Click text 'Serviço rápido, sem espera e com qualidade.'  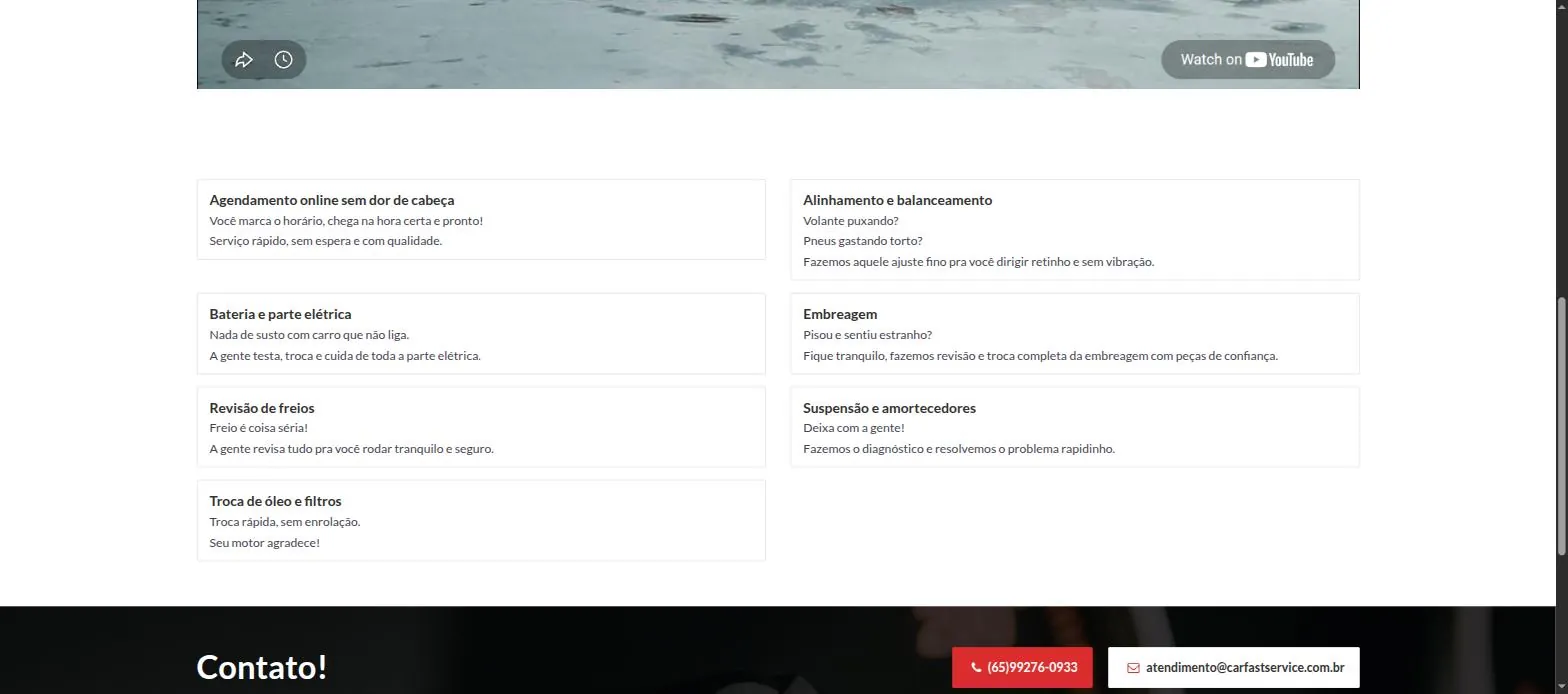(326, 241)
